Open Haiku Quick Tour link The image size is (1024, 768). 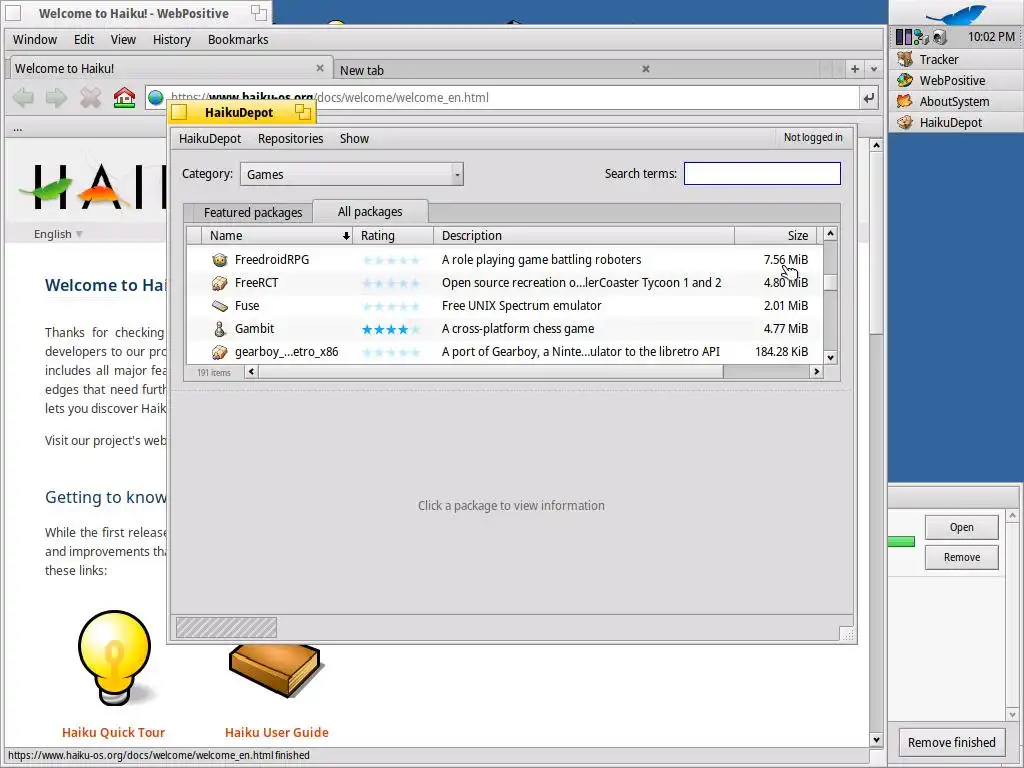[x=114, y=732]
